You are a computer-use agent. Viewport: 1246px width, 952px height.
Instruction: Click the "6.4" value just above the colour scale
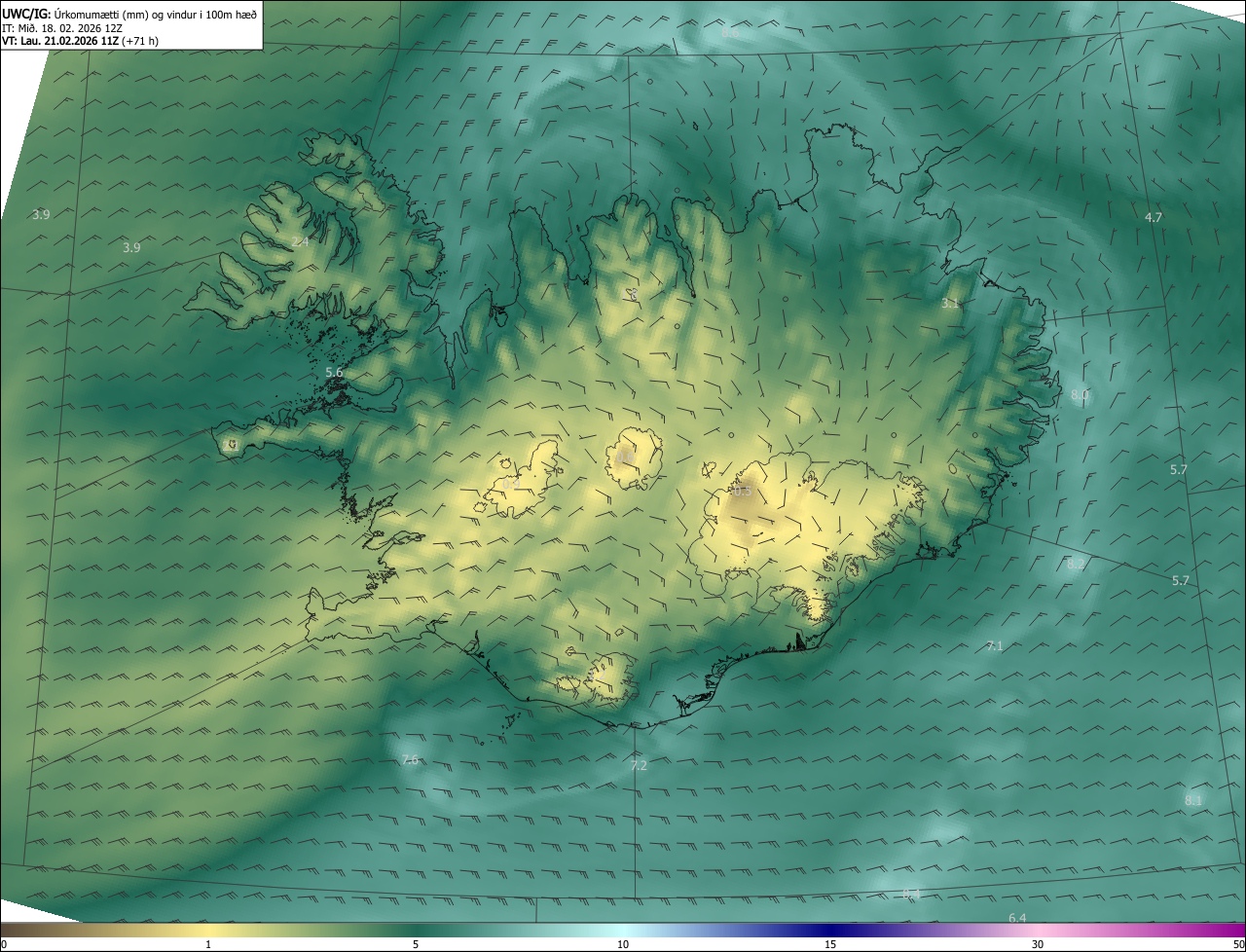tap(1017, 918)
